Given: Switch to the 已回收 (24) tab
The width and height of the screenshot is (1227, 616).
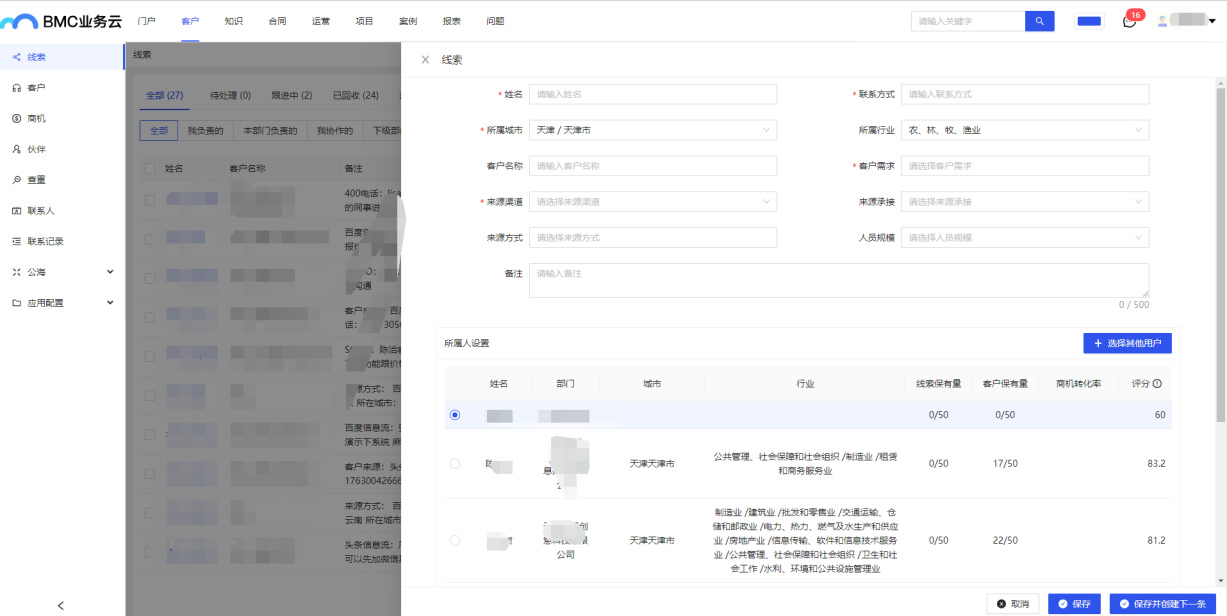Looking at the screenshot, I should [356, 96].
